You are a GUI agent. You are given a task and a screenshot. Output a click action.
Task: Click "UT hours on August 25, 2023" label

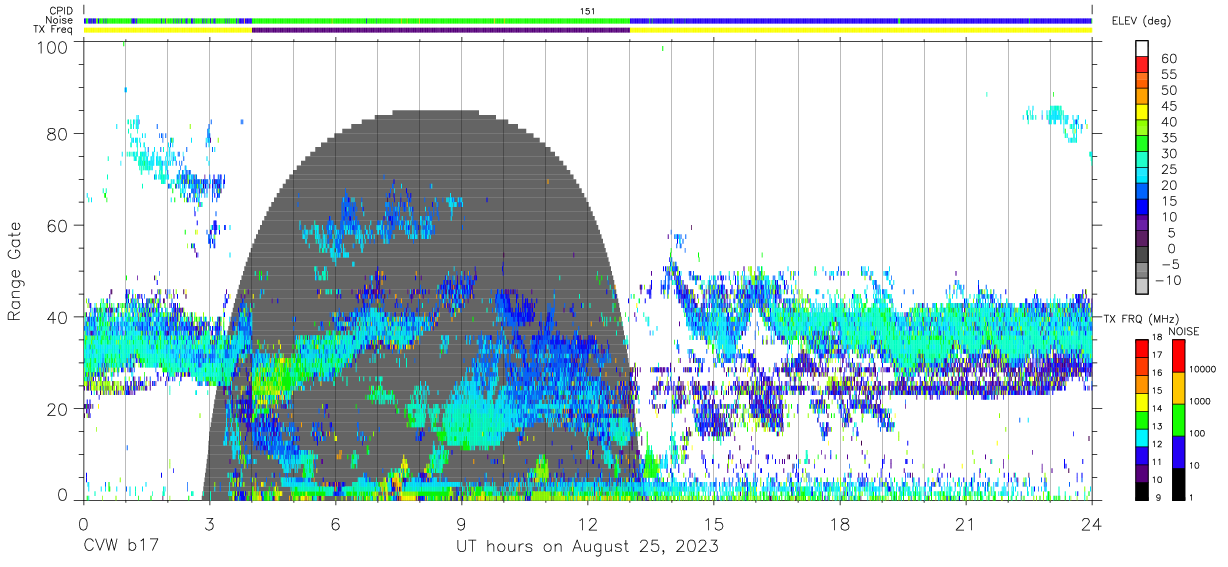587,546
